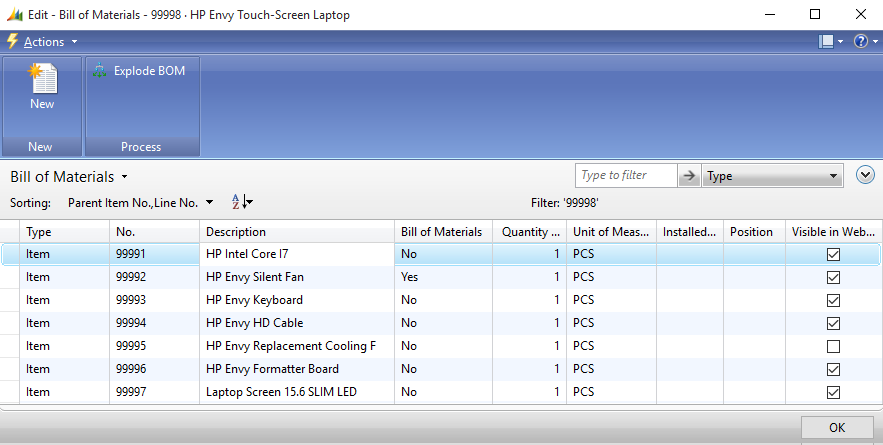Open the Type filter field dropdown
This screenshot has height=445, width=883.
click(x=772, y=176)
